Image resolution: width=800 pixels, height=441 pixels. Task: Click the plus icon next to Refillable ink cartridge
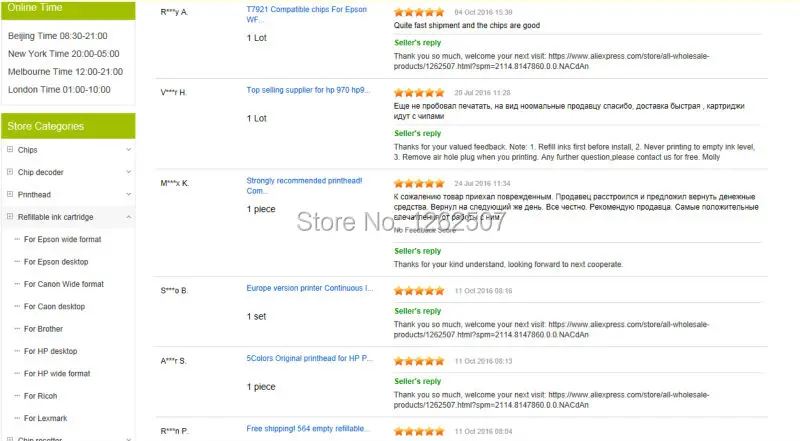click(x=10, y=217)
